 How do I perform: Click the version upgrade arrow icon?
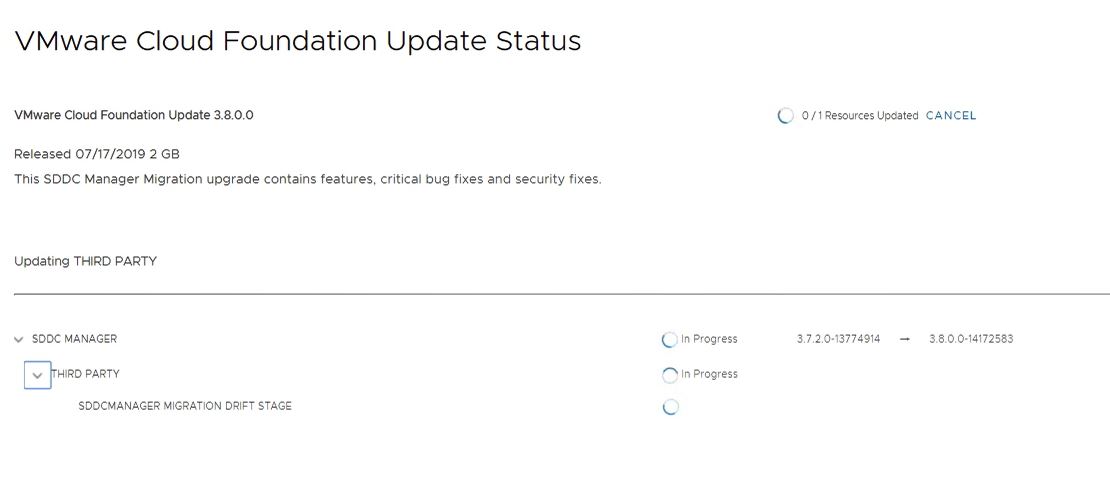(x=905, y=340)
